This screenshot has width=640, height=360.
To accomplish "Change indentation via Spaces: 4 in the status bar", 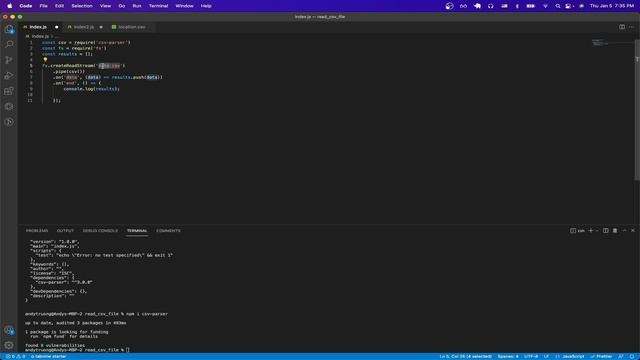I will click(x=508, y=356).
